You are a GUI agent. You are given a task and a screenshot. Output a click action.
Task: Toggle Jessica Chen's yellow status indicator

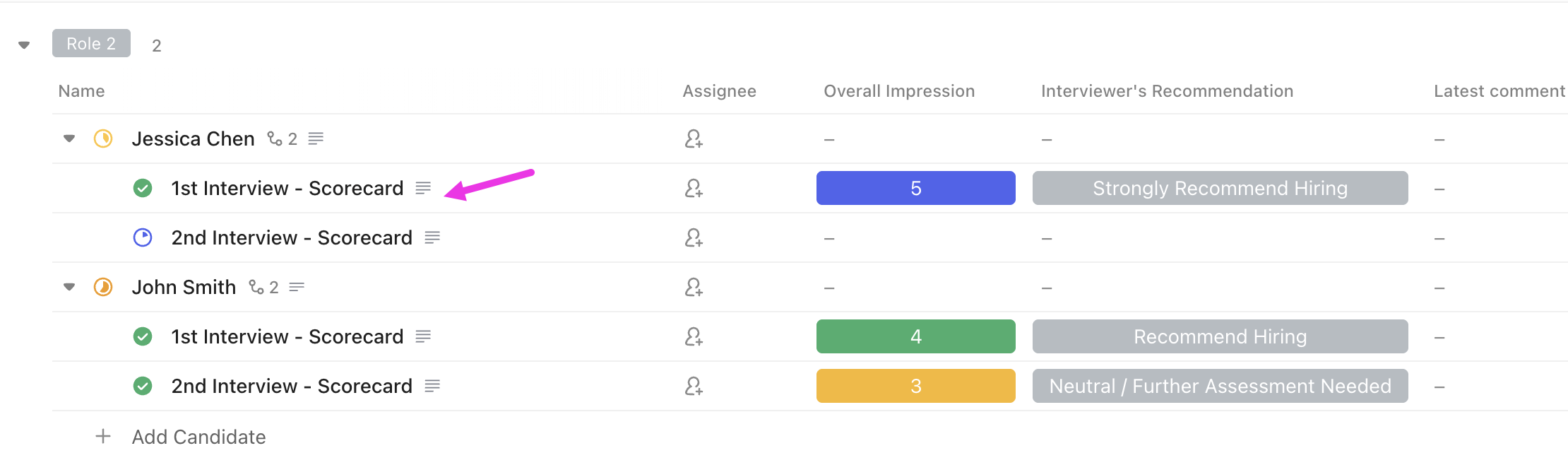tap(102, 139)
